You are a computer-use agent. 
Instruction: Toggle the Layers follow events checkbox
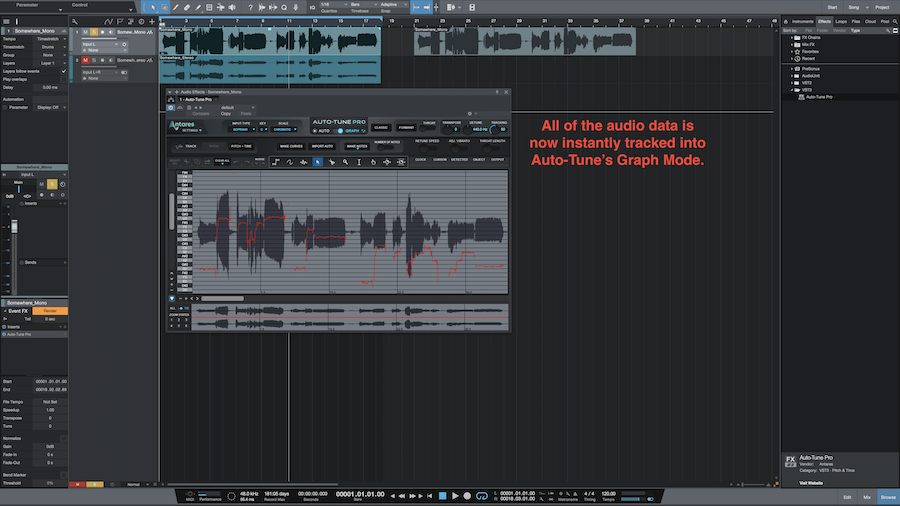pyautogui.click(x=64, y=72)
